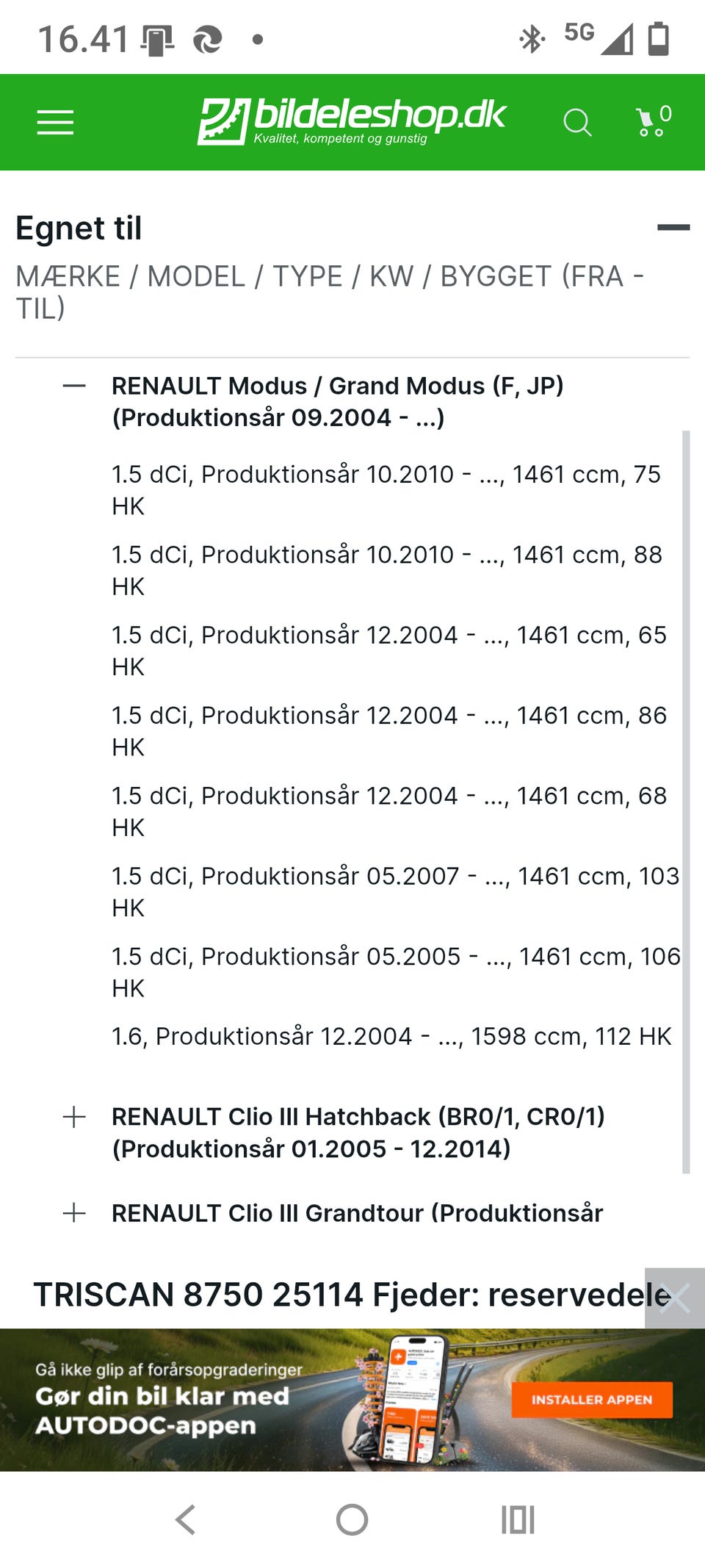Open the search magnifier icon
The width and height of the screenshot is (705, 1568).
pos(576,122)
